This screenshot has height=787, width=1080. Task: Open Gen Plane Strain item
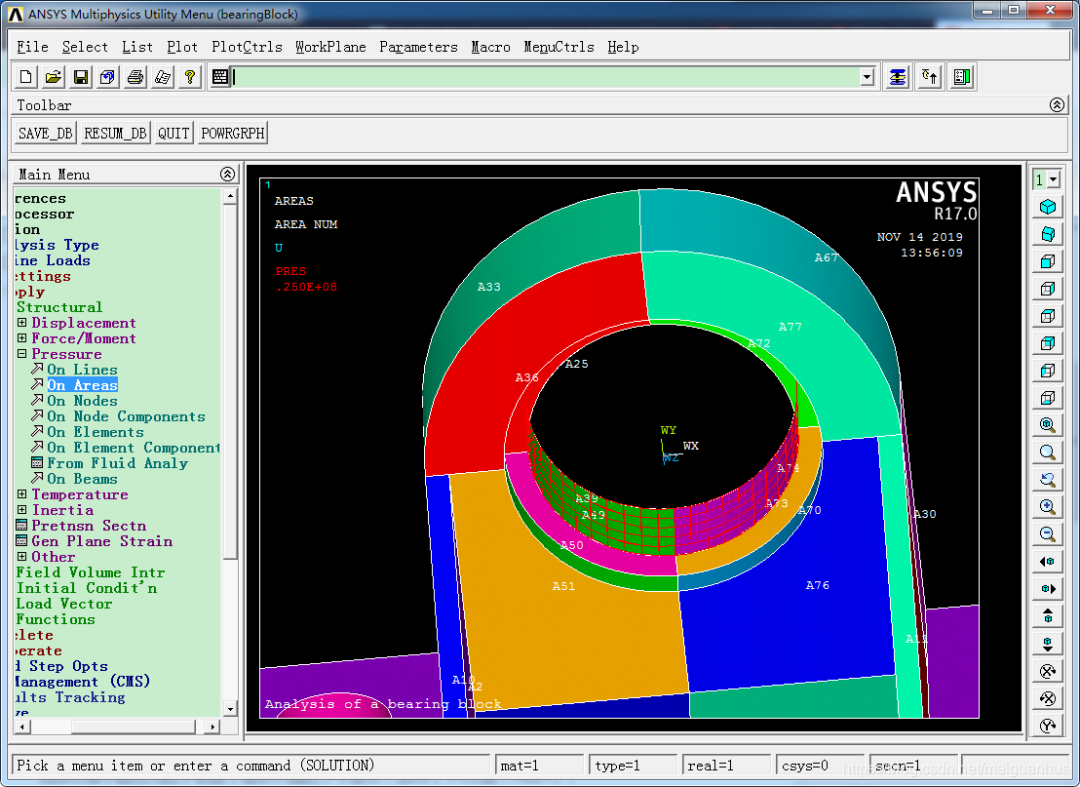[102, 541]
